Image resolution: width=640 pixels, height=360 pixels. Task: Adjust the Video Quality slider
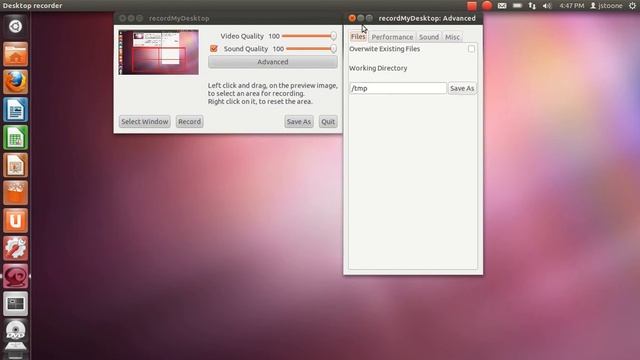(x=309, y=36)
